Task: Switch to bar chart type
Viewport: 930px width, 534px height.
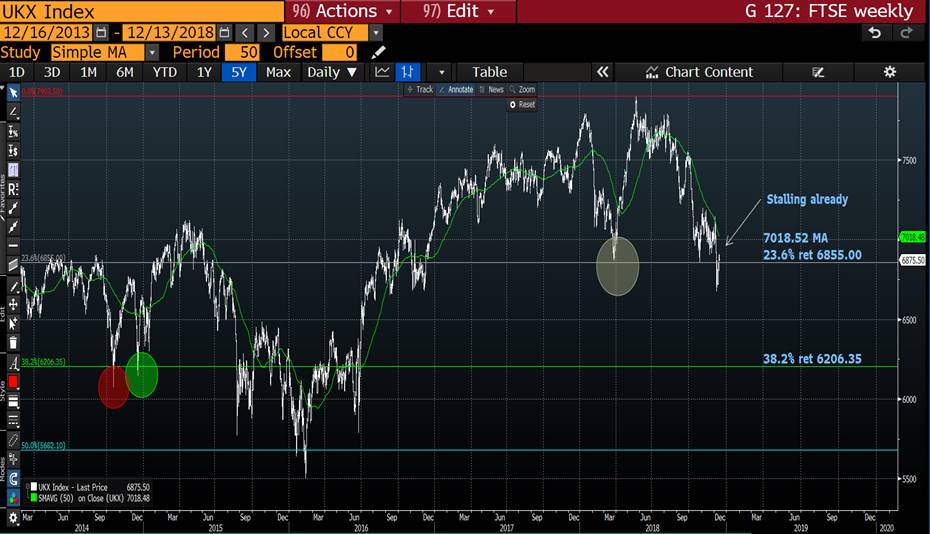Action: [407, 72]
